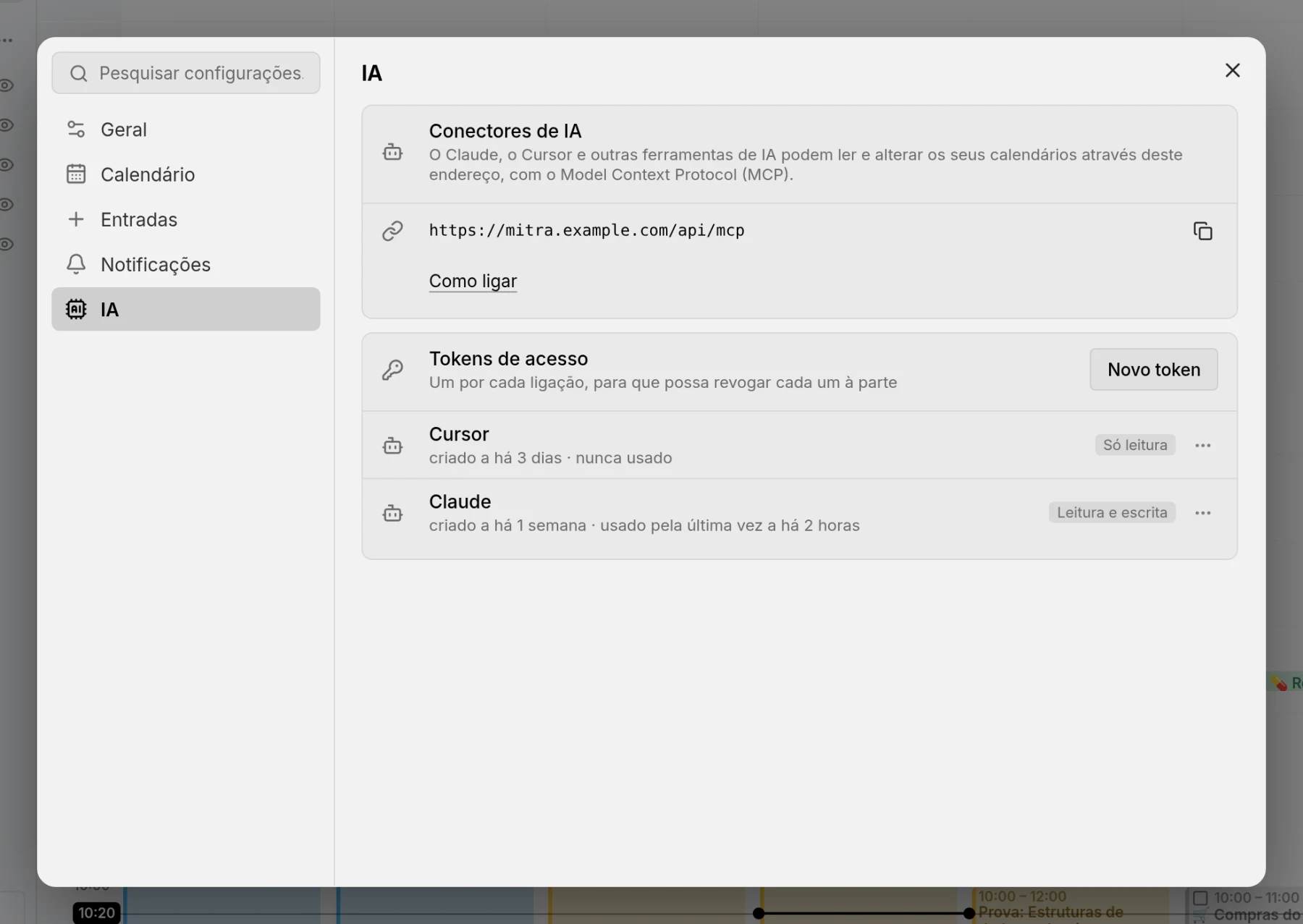Viewport: 1303px width, 924px height.
Task: Copy the MCP endpoint URL
Action: [x=1202, y=231]
